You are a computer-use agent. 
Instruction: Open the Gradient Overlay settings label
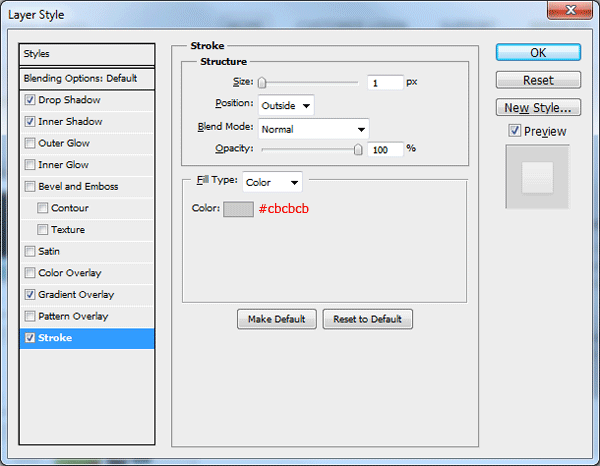[76, 295]
